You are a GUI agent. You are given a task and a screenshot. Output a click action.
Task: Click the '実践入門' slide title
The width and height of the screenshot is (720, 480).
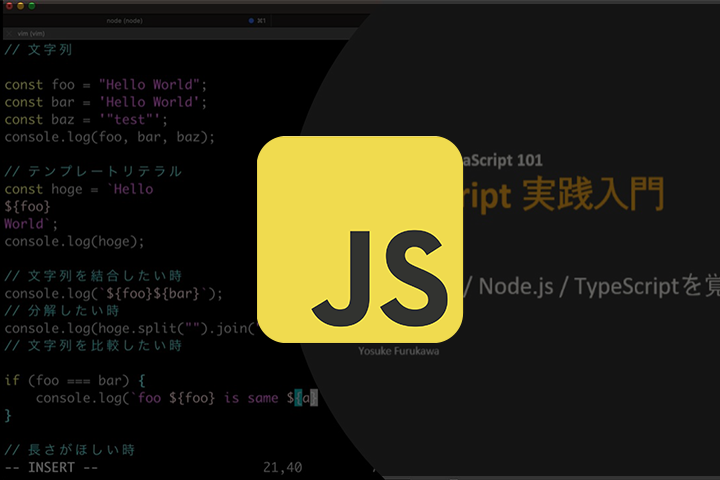coord(593,194)
